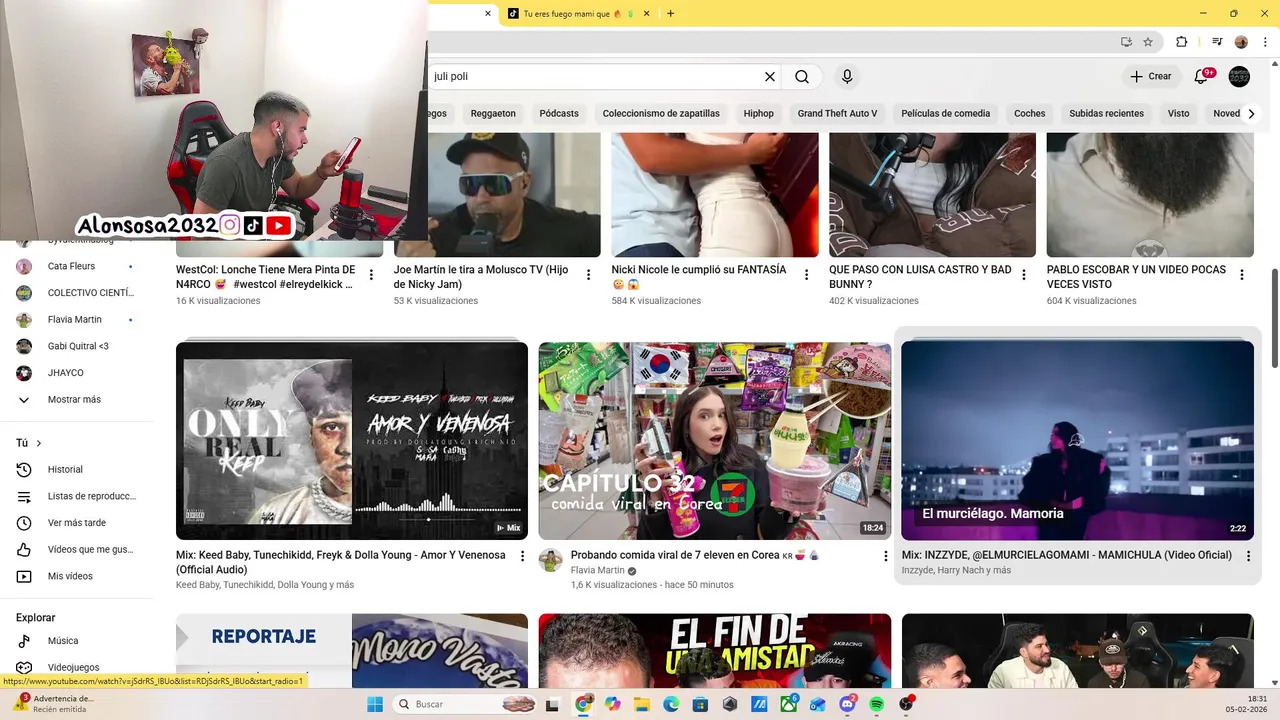Open Flavia Martin channel avatar under video
1280x720 pixels.
click(x=550, y=560)
